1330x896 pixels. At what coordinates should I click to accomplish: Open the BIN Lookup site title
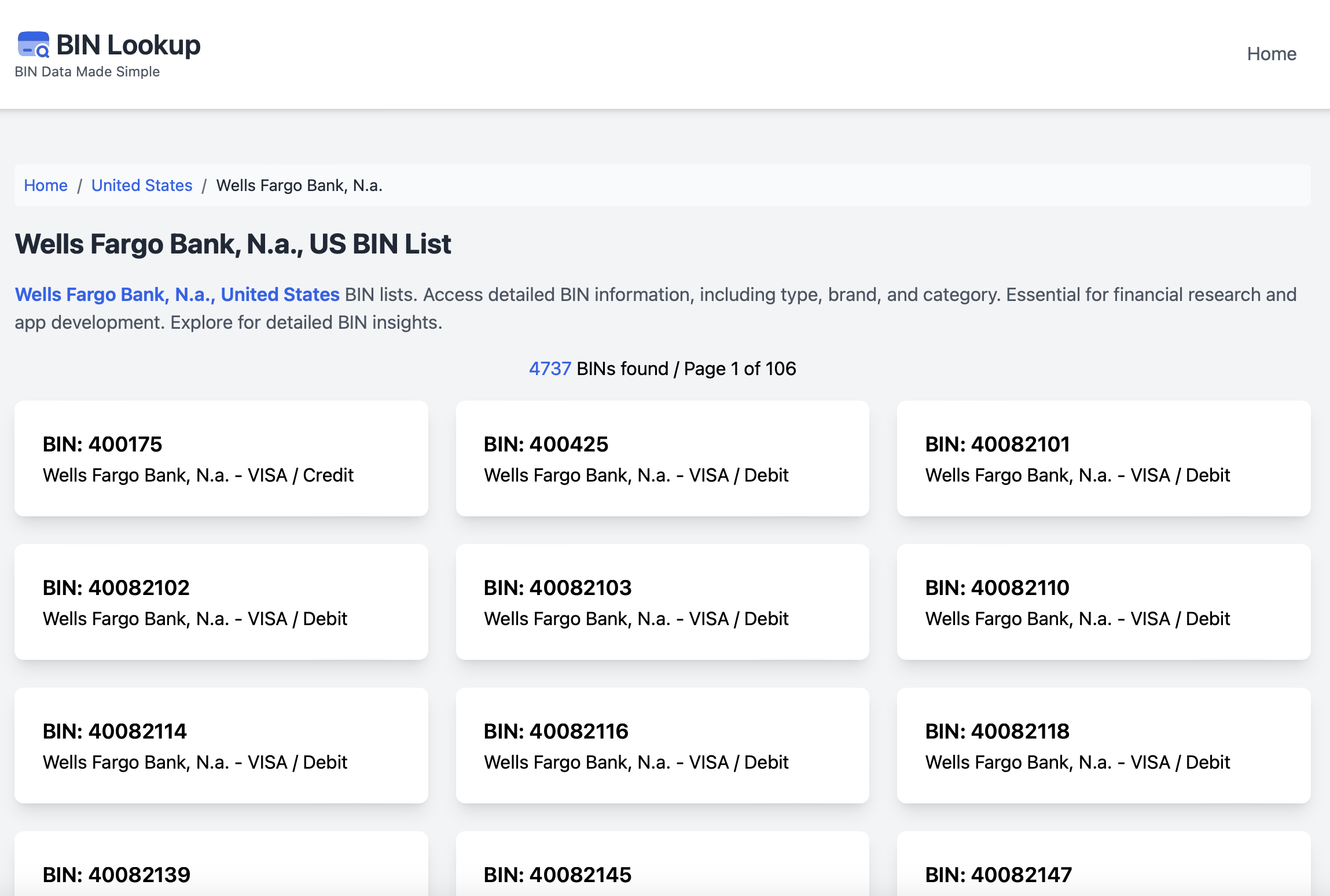pos(128,45)
